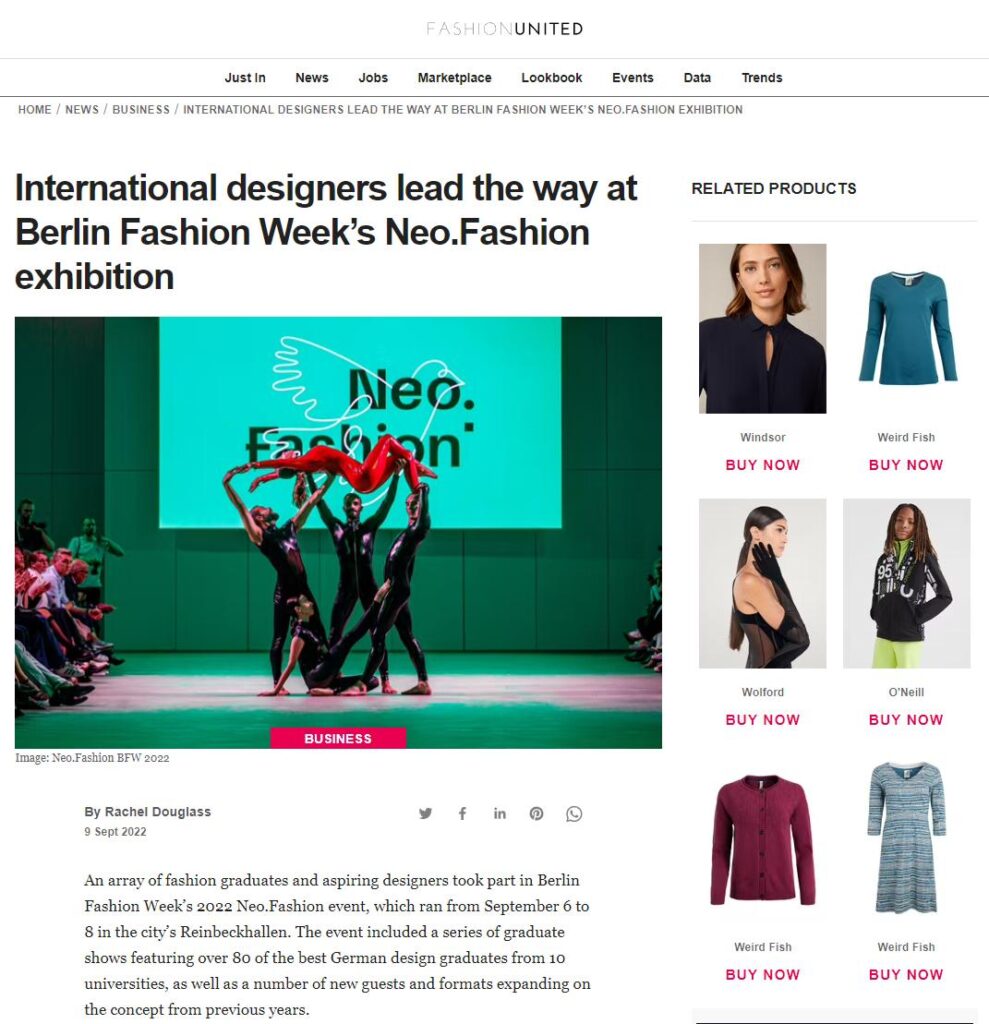The image size is (989, 1024).
Task: Open the FashionUnited logo homepage
Action: click(x=504, y=29)
